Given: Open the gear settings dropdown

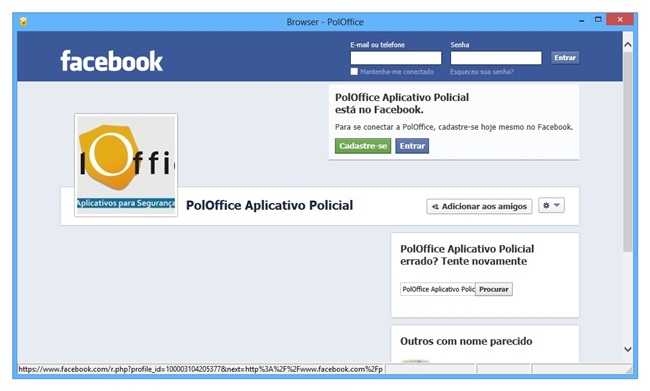Looking at the screenshot, I should click(551, 205).
